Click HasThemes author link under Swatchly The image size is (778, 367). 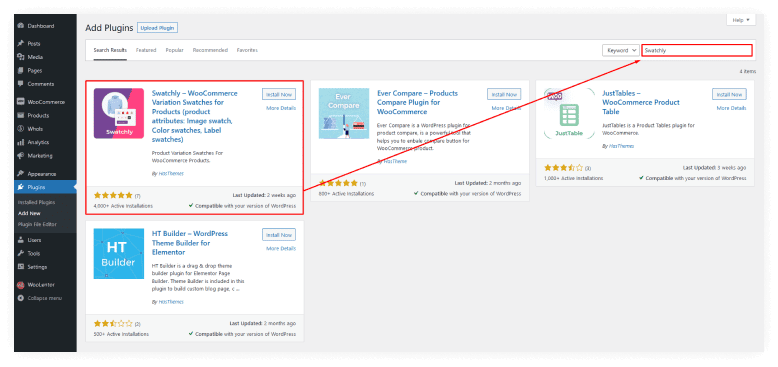[171, 174]
